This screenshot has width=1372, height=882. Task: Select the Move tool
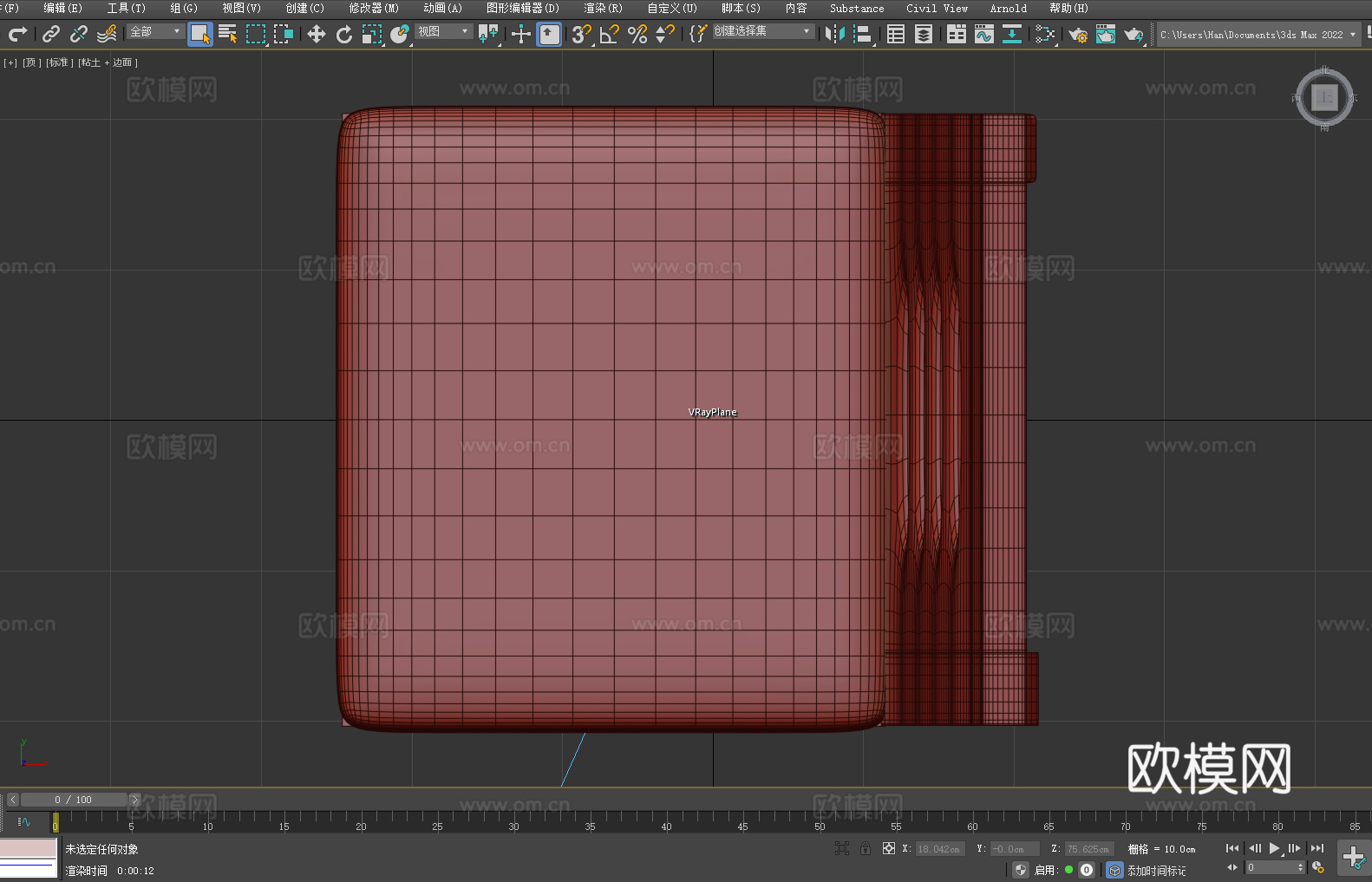317,34
